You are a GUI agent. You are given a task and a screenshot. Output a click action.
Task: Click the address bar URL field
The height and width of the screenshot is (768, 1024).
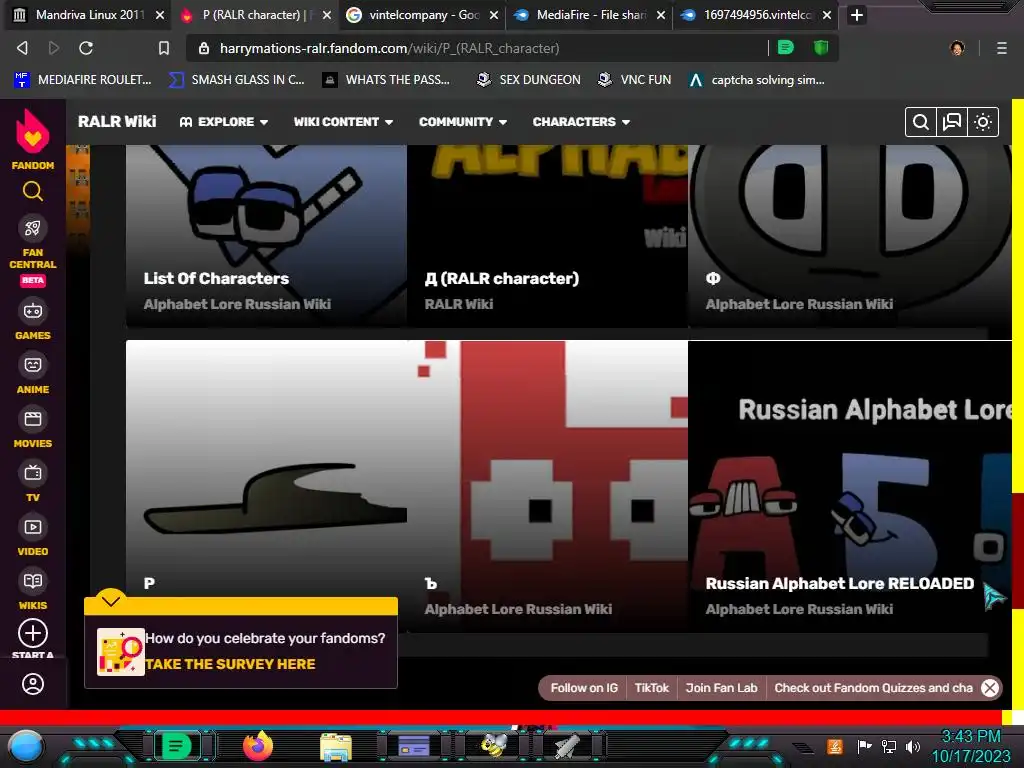click(477, 48)
